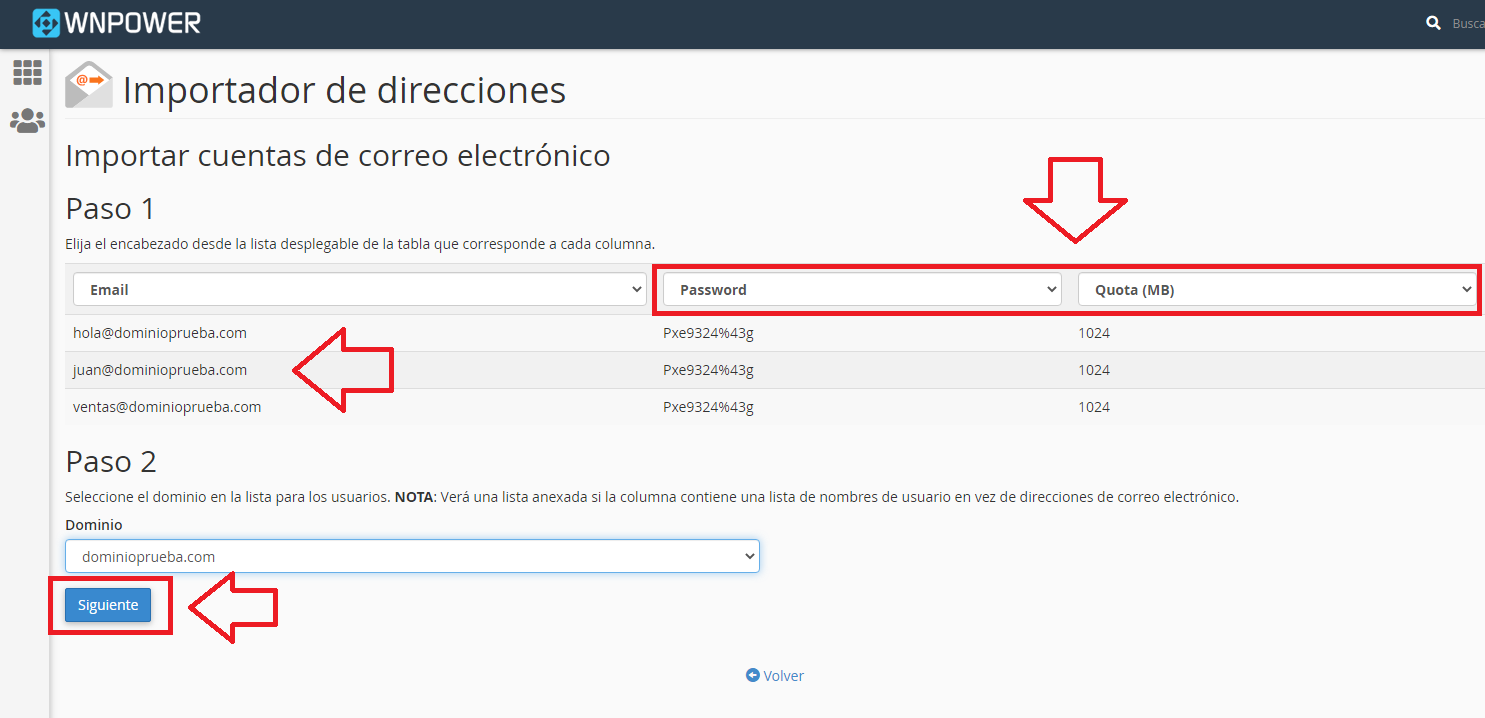Click the Importador de direcciones page title
Screen dimensions: 1485x718
point(344,90)
